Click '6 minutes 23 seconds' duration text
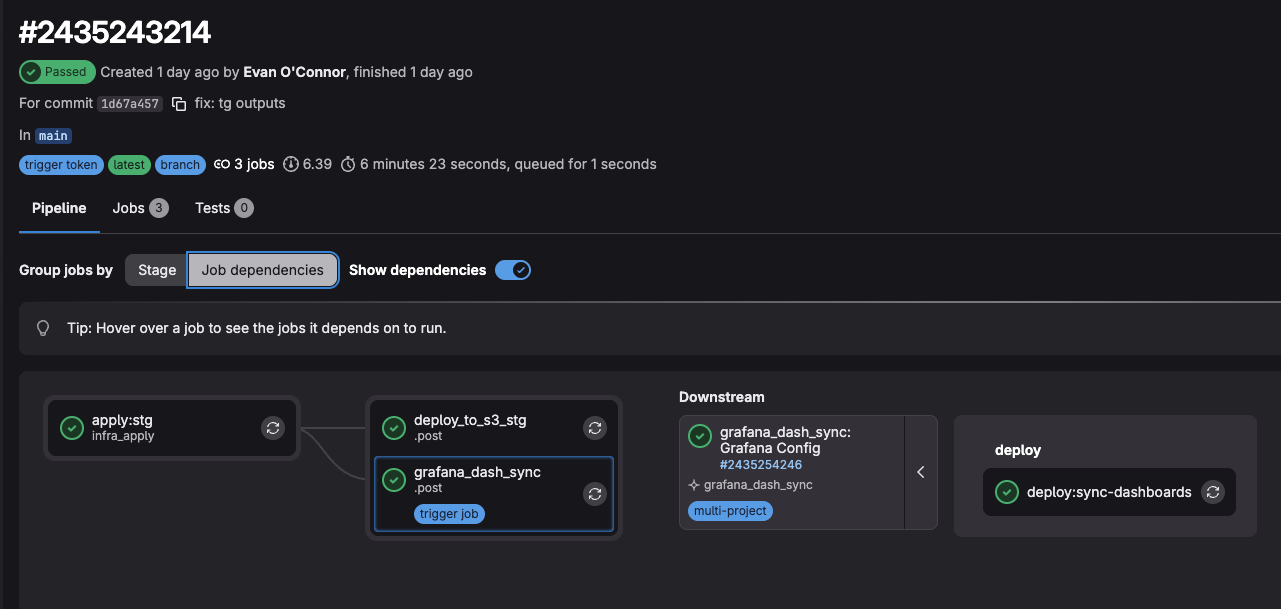The height and width of the screenshot is (609, 1281). coord(435,164)
